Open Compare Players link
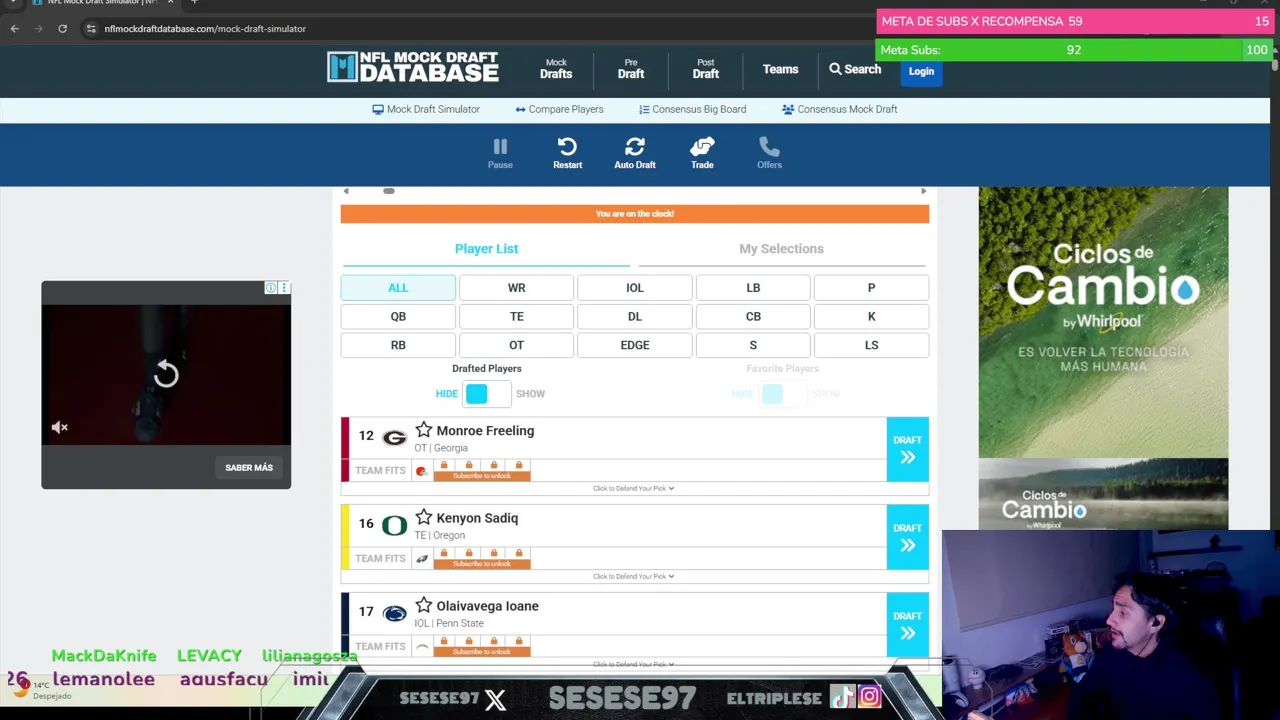 (x=559, y=109)
